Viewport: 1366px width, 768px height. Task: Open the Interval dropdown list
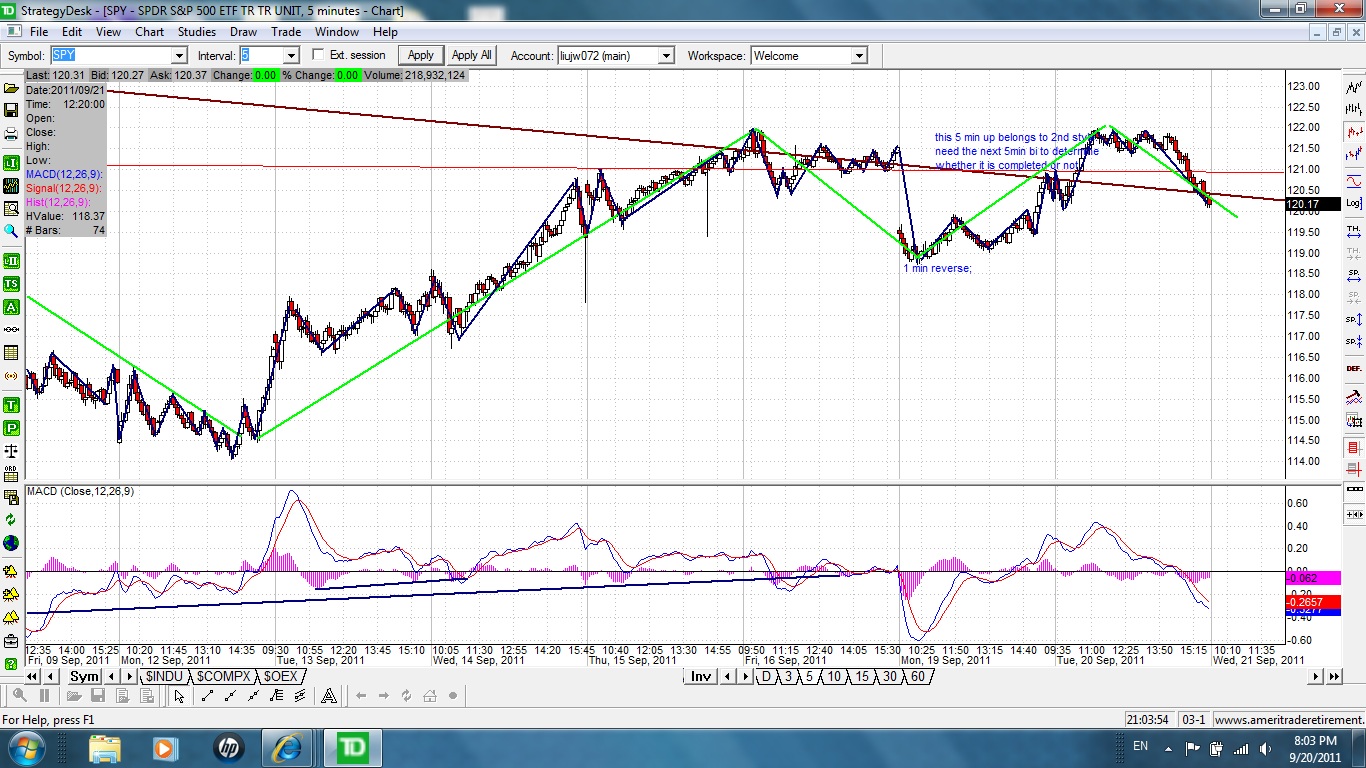(x=291, y=56)
